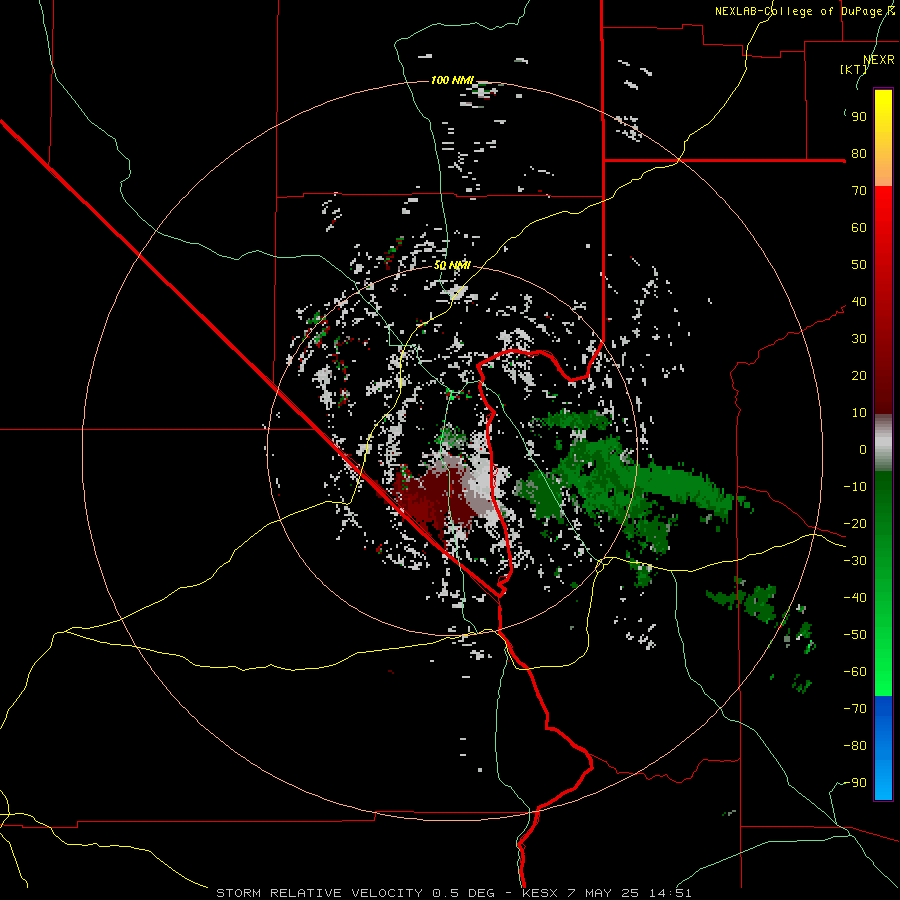Viewport: 900px width, 900px height.
Task: Click the NEXR label above the scale
Action: (879, 60)
